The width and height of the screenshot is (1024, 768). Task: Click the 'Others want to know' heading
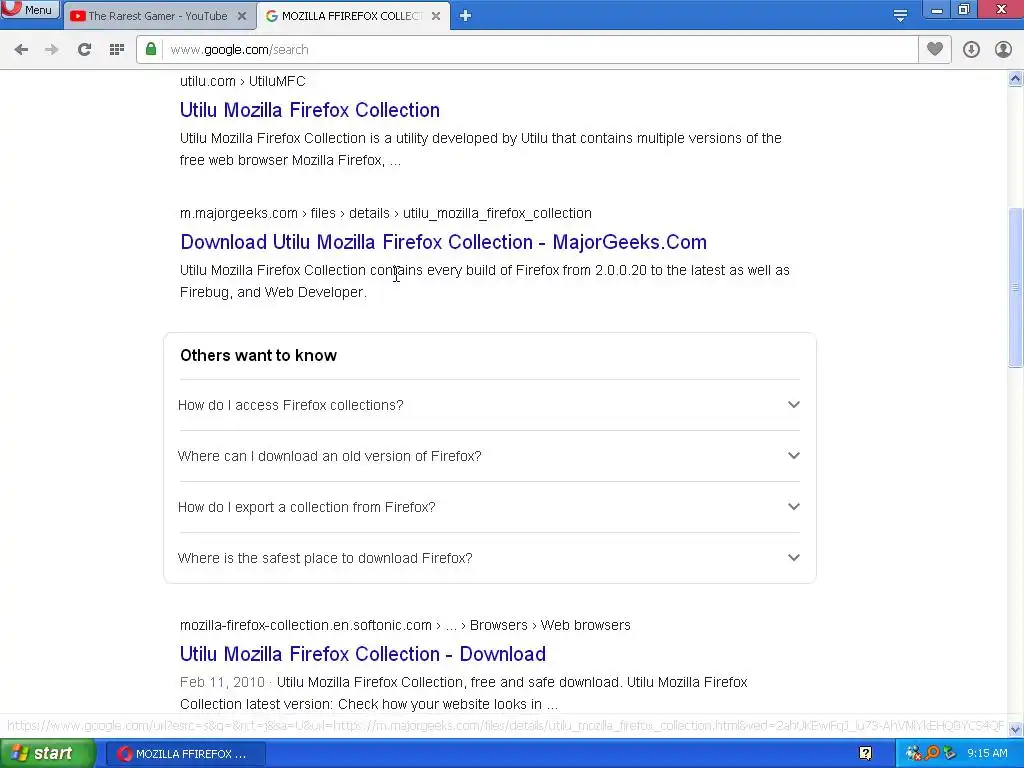click(x=259, y=355)
